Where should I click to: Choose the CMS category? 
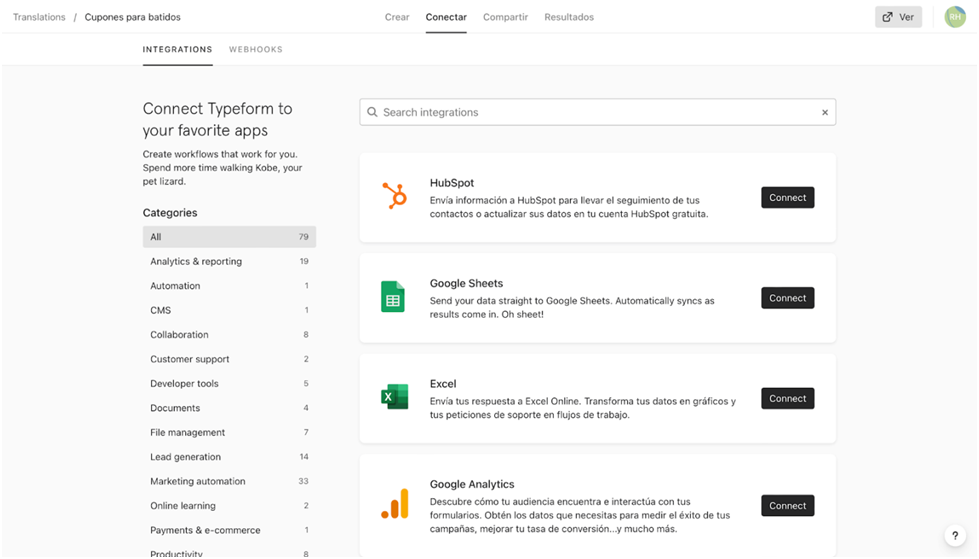(x=229, y=310)
